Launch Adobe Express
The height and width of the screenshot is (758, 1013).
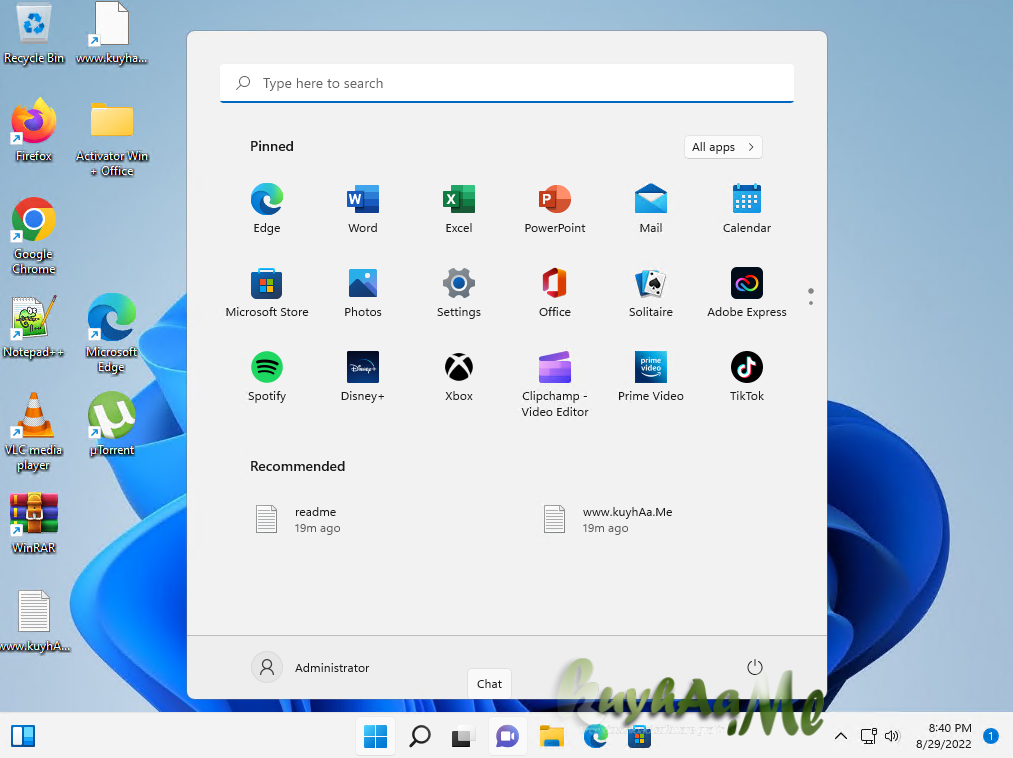[747, 292]
